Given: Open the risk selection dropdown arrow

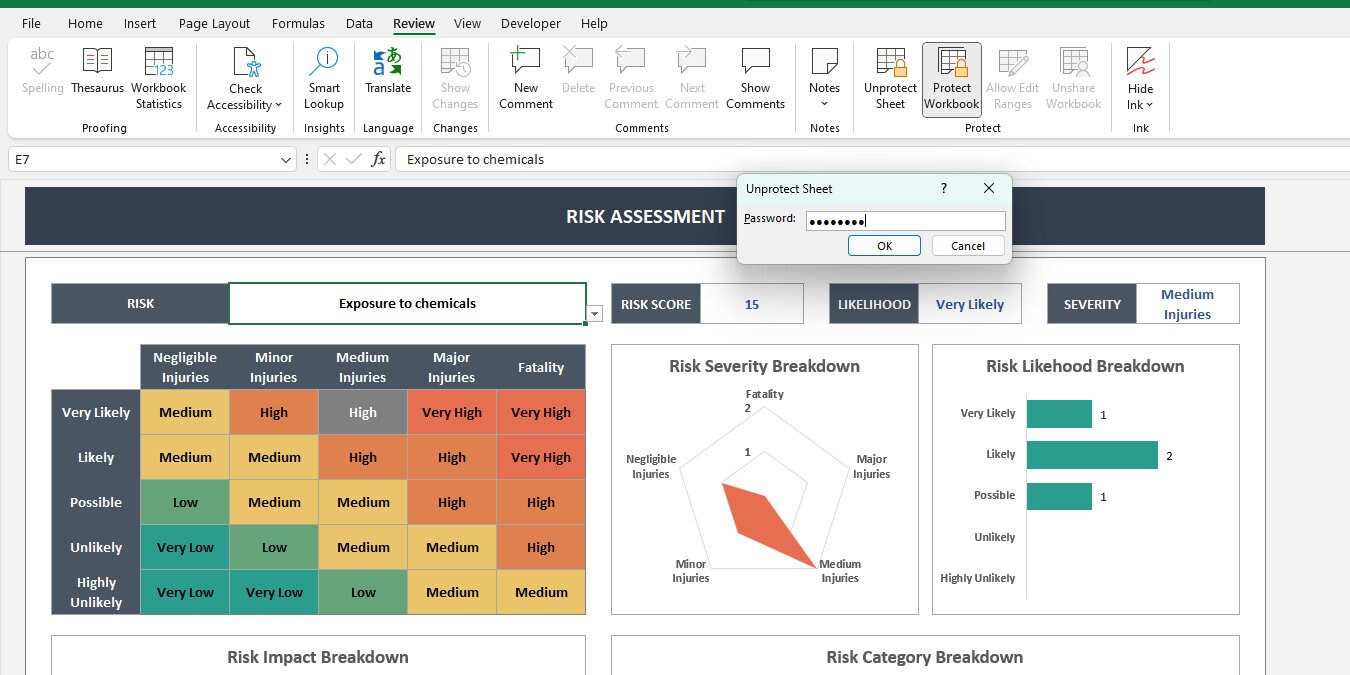Looking at the screenshot, I should pos(595,314).
